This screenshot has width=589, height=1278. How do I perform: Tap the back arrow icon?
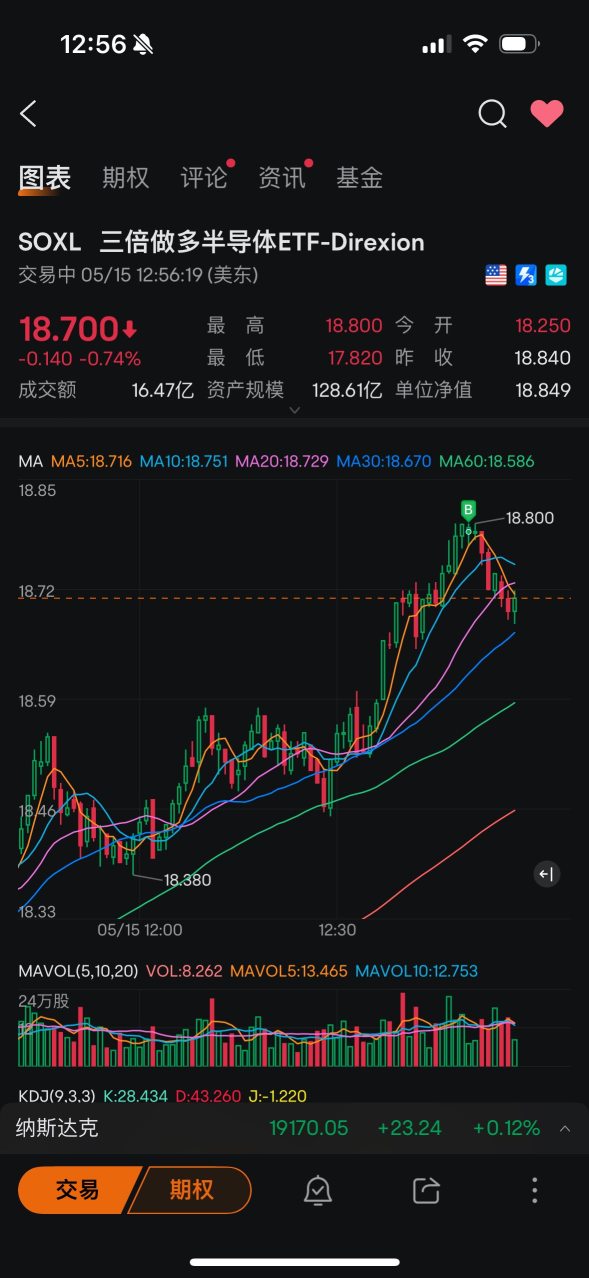pos(28,114)
